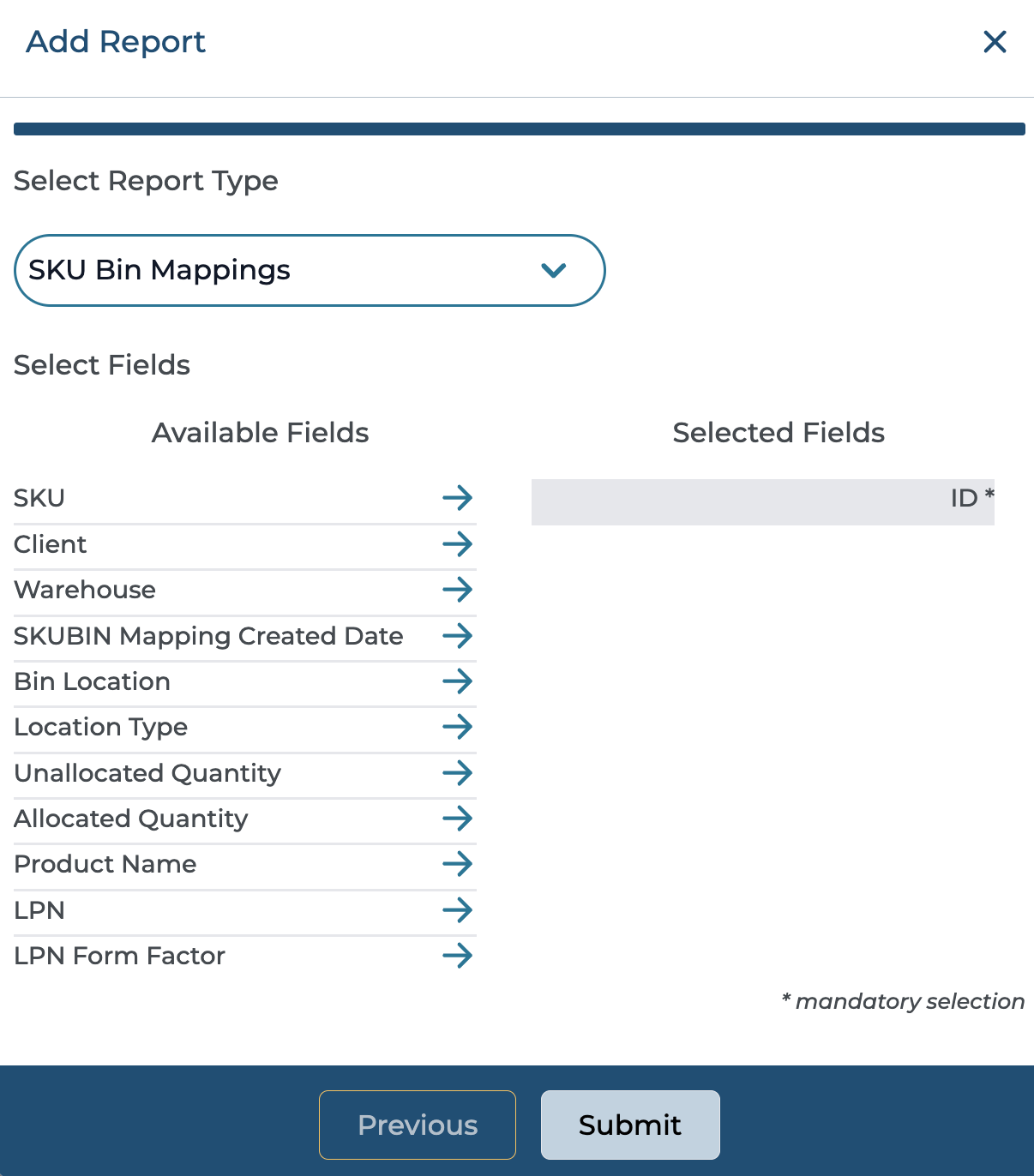This screenshot has width=1034, height=1176.
Task: Add Client field using its arrow
Action: point(457,544)
